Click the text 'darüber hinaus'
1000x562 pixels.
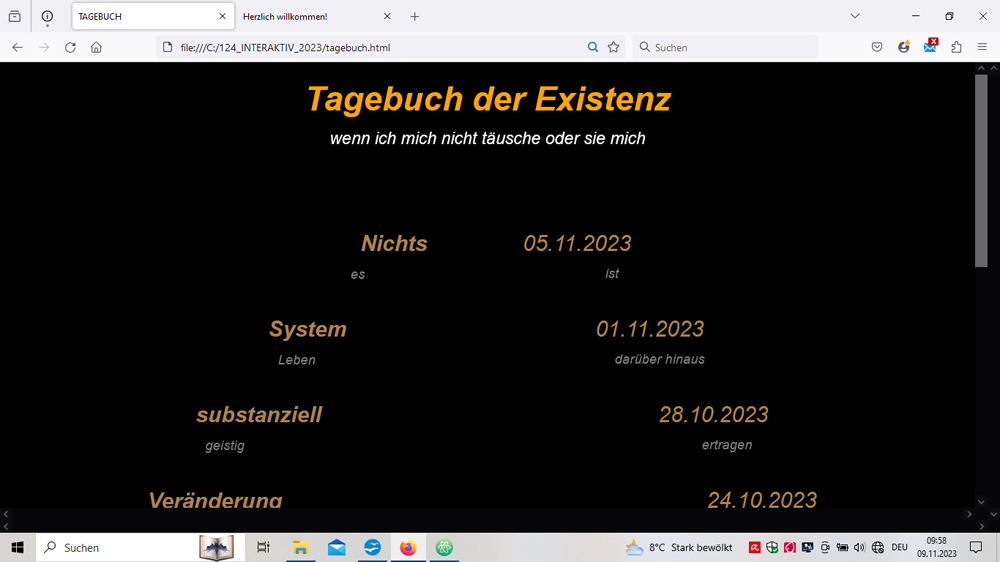659,359
